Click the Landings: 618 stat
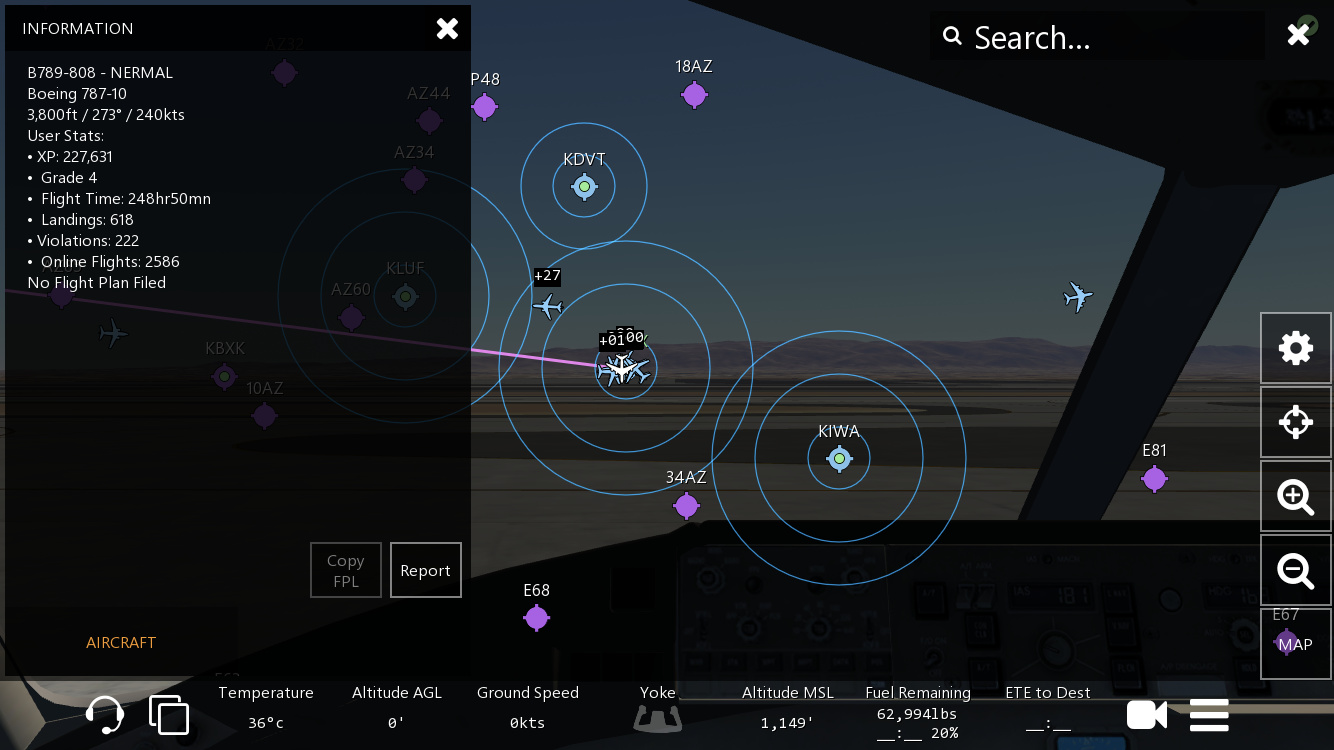The height and width of the screenshot is (750, 1334). [x=80, y=220]
